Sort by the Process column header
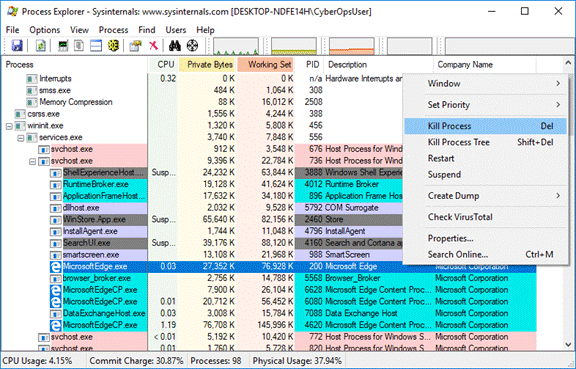The image size is (576, 369). click(75, 65)
